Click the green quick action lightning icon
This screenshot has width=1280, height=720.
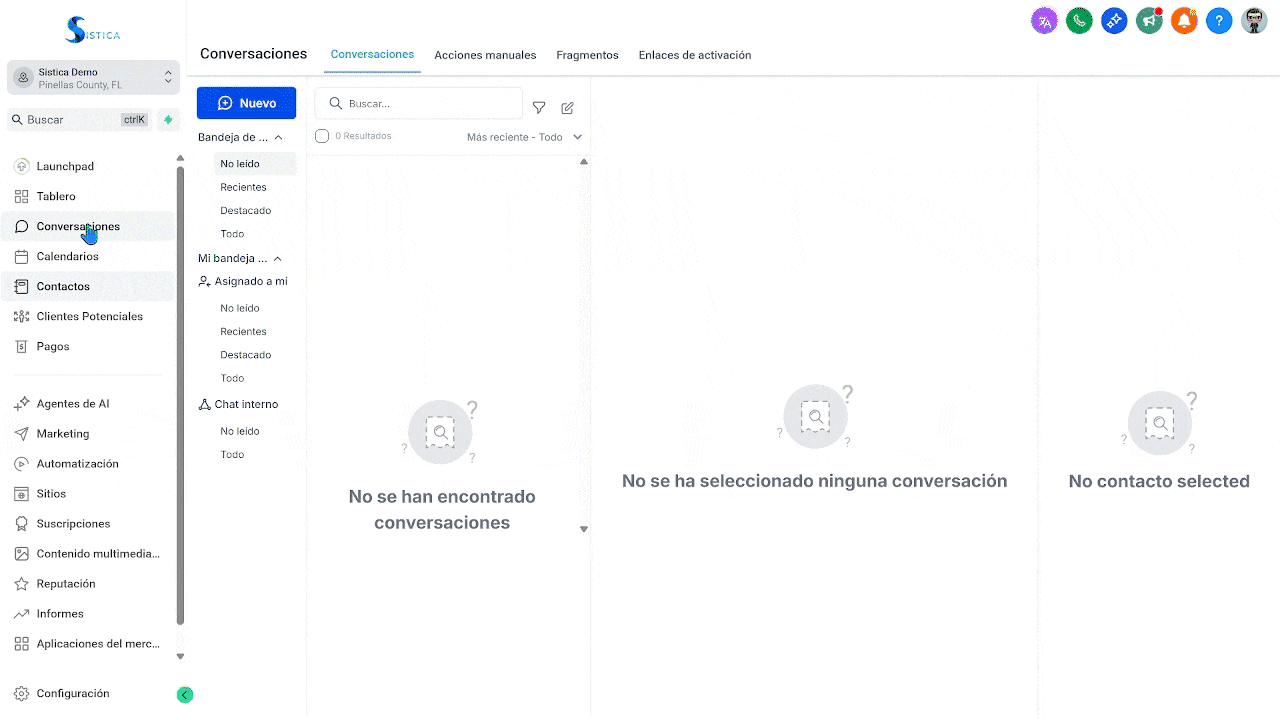pyautogui.click(x=168, y=120)
